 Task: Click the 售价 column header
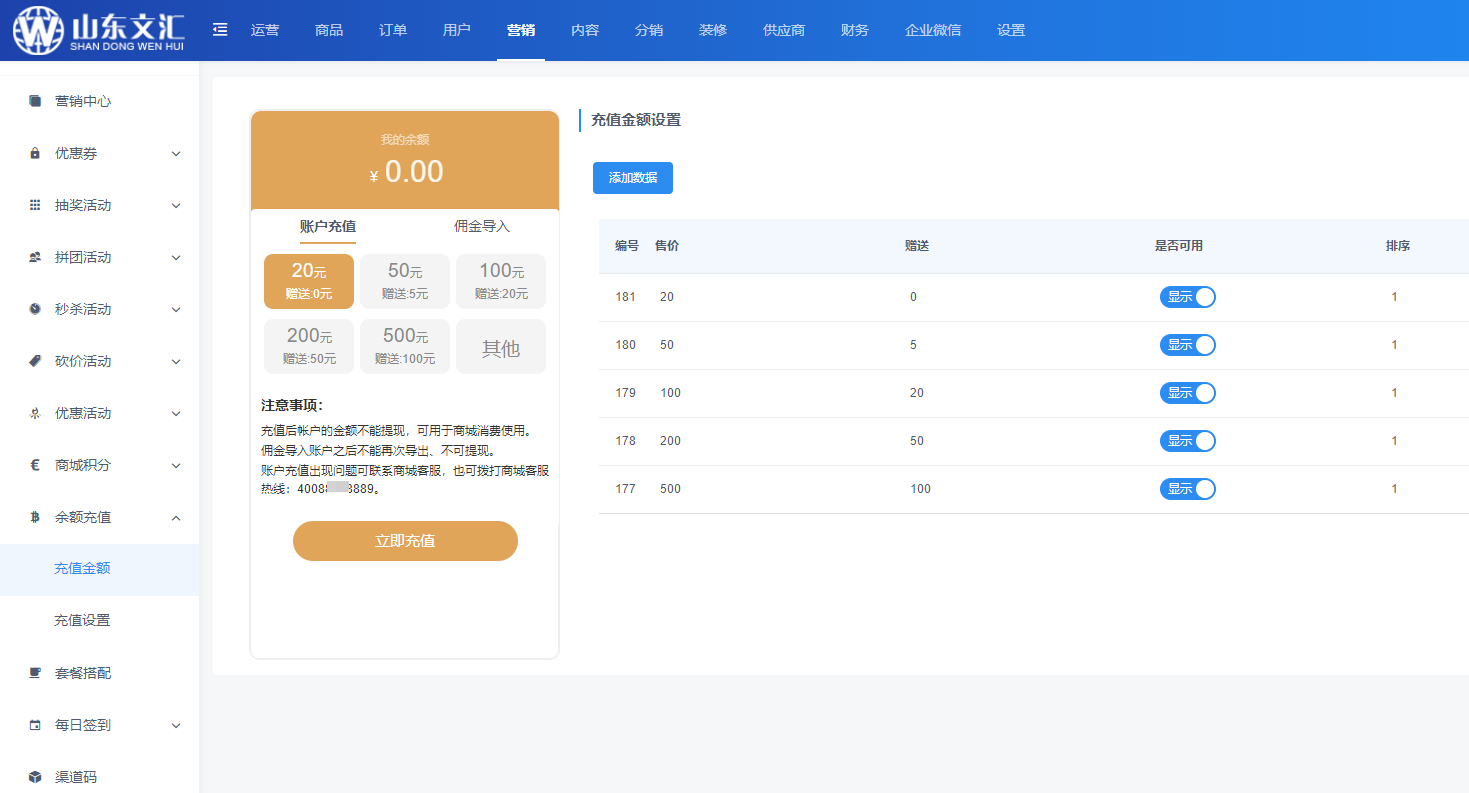pos(667,246)
